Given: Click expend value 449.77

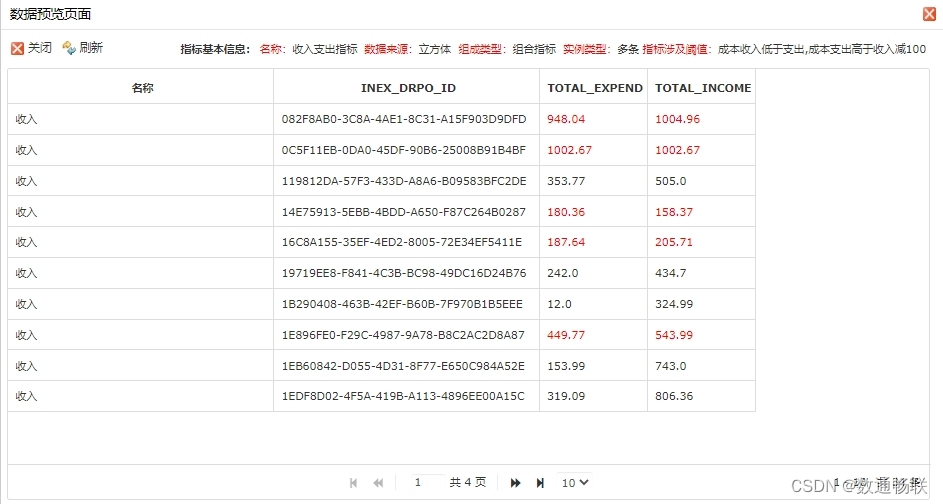Looking at the screenshot, I should (566, 335).
